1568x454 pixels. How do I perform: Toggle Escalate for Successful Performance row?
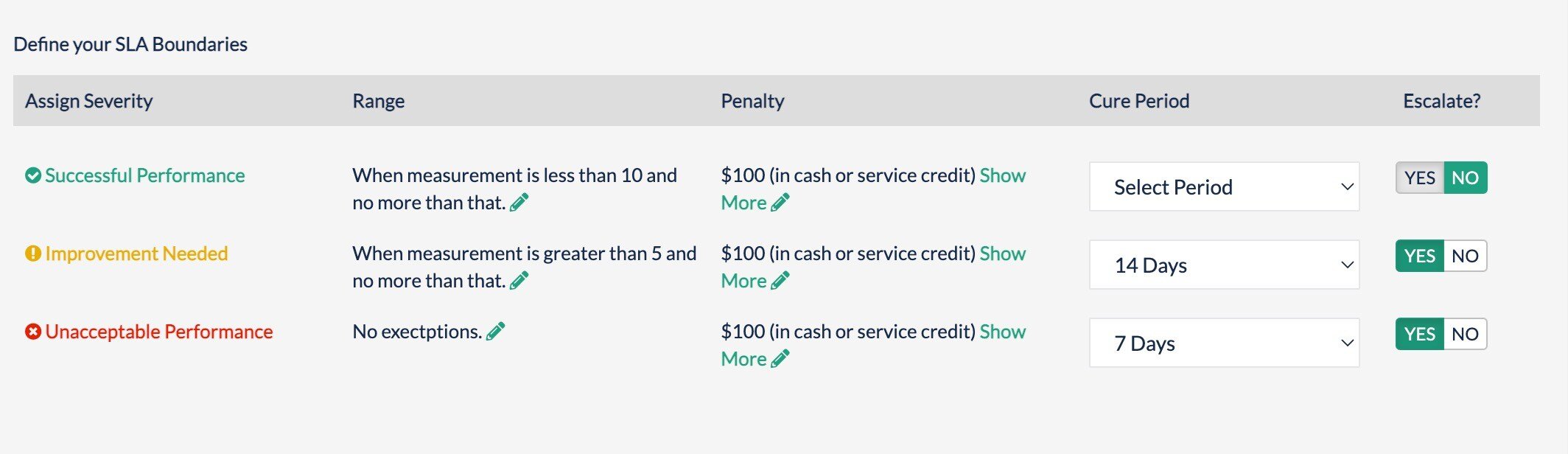tap(1441, 178)
